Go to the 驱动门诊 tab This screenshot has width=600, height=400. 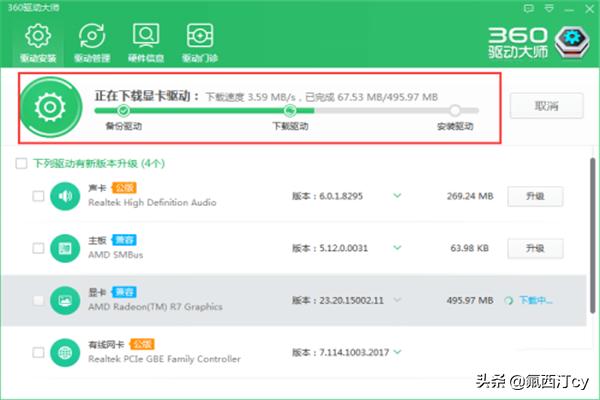pyautogui.click(x=200, y=43)
